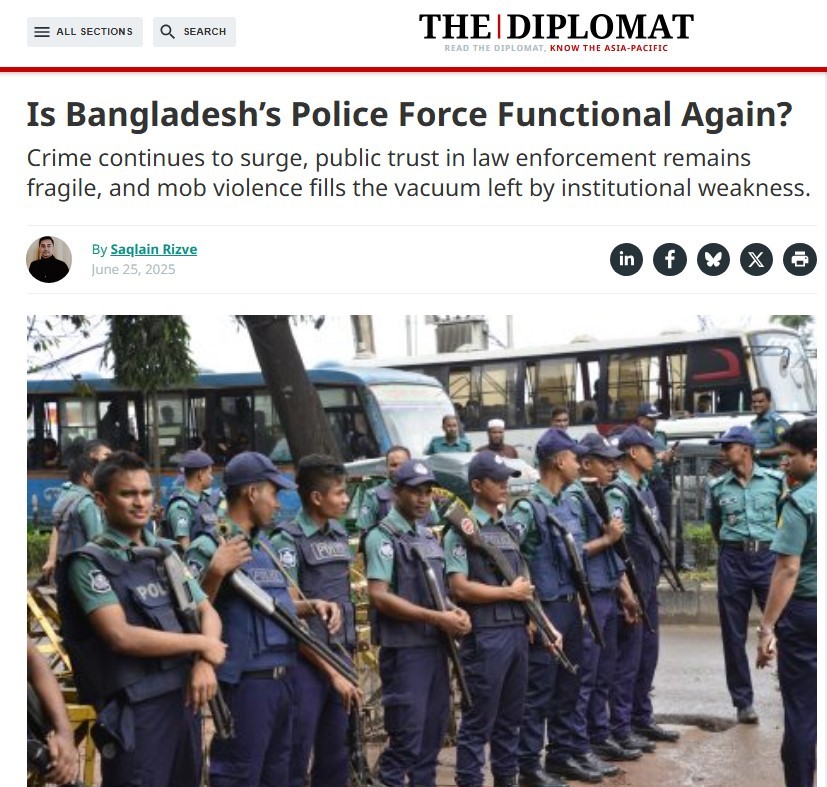Share via the Bluesky butterfly icon

click(713, 259)
